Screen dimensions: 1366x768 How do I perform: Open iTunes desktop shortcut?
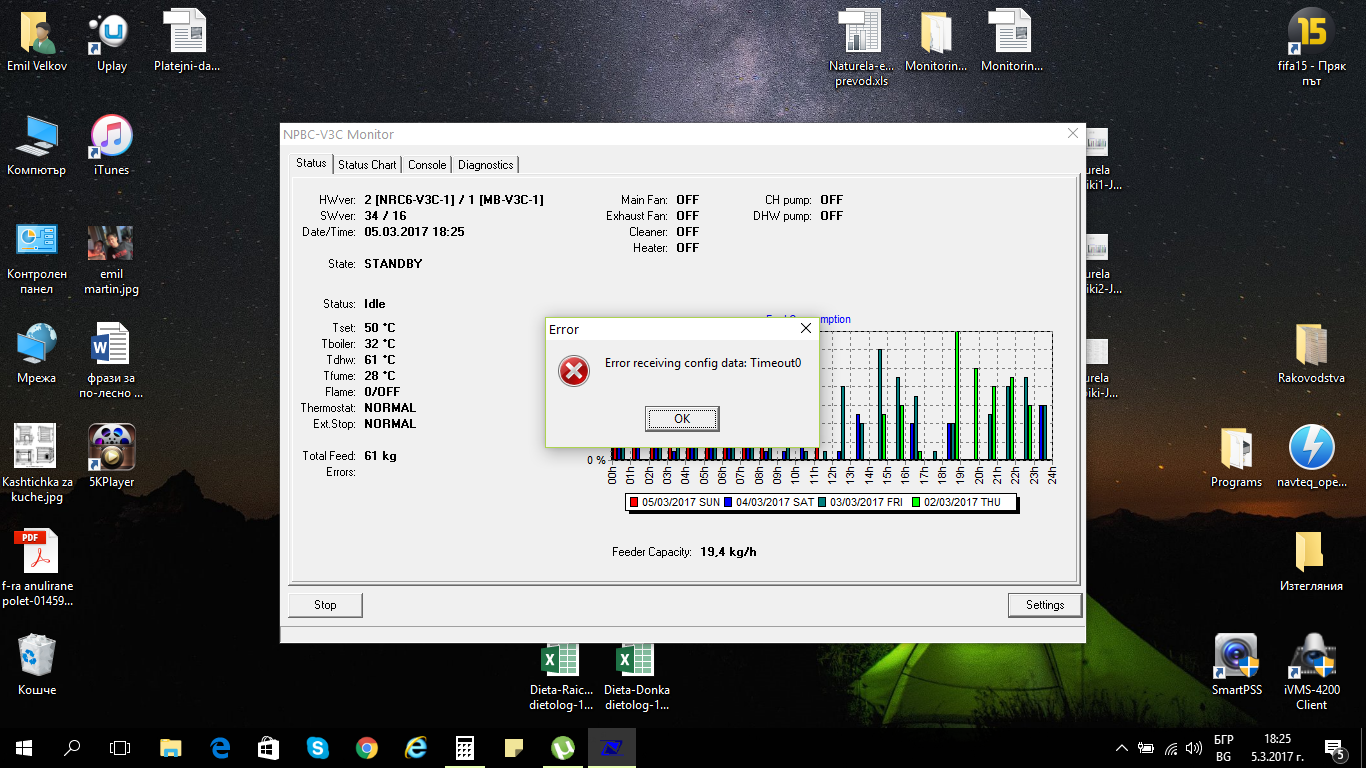(x=111, y=140)
